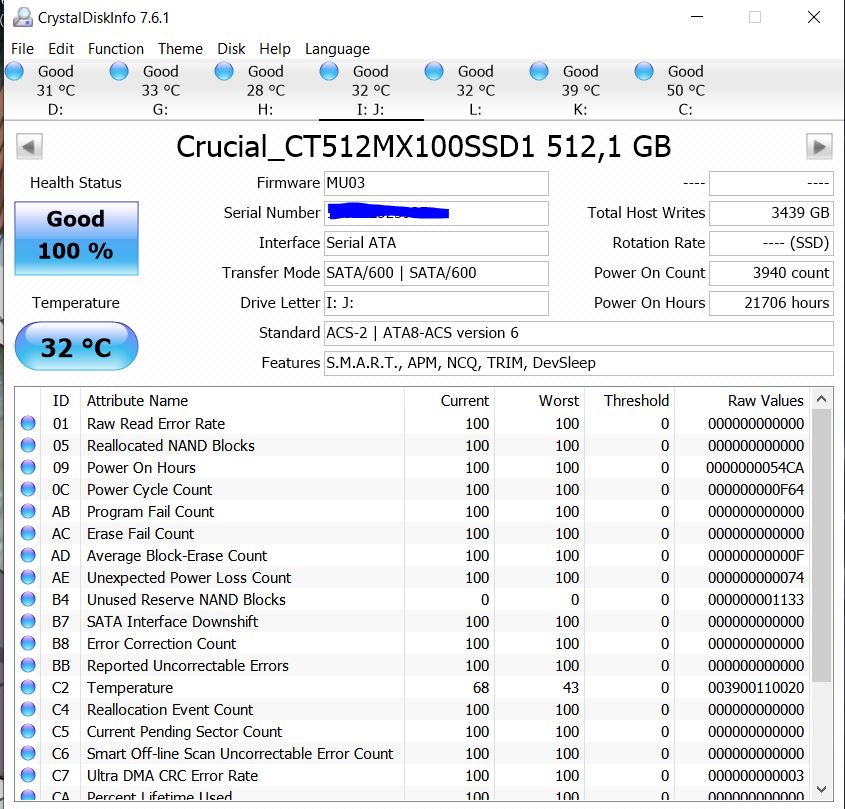Select disk G: status orb
The image size is (845, 809).
(119, 71)
